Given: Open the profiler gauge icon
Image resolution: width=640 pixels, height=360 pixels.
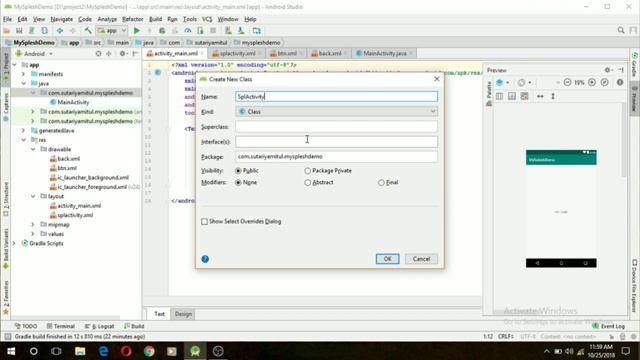Looking at the screenshot, I should point(188,31).
